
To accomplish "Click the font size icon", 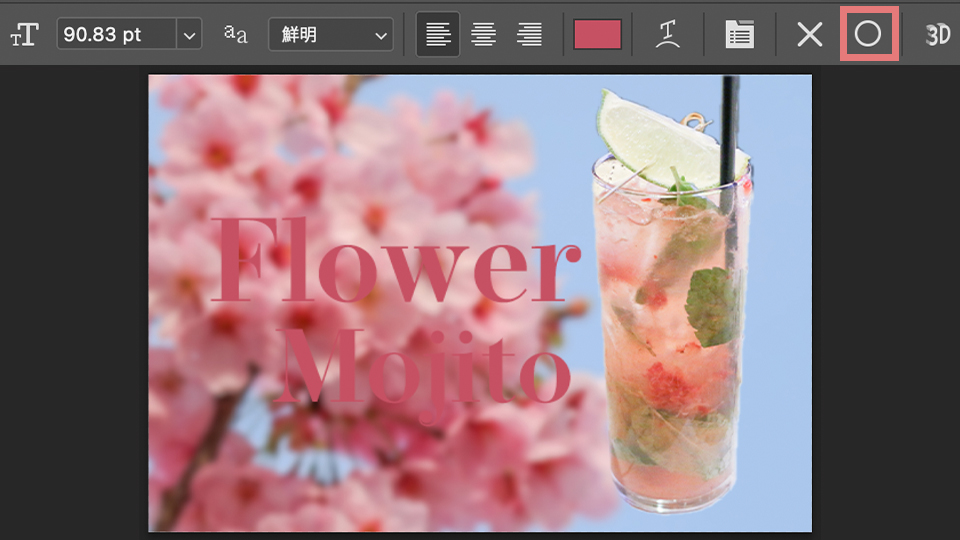I will coord(24,35).
